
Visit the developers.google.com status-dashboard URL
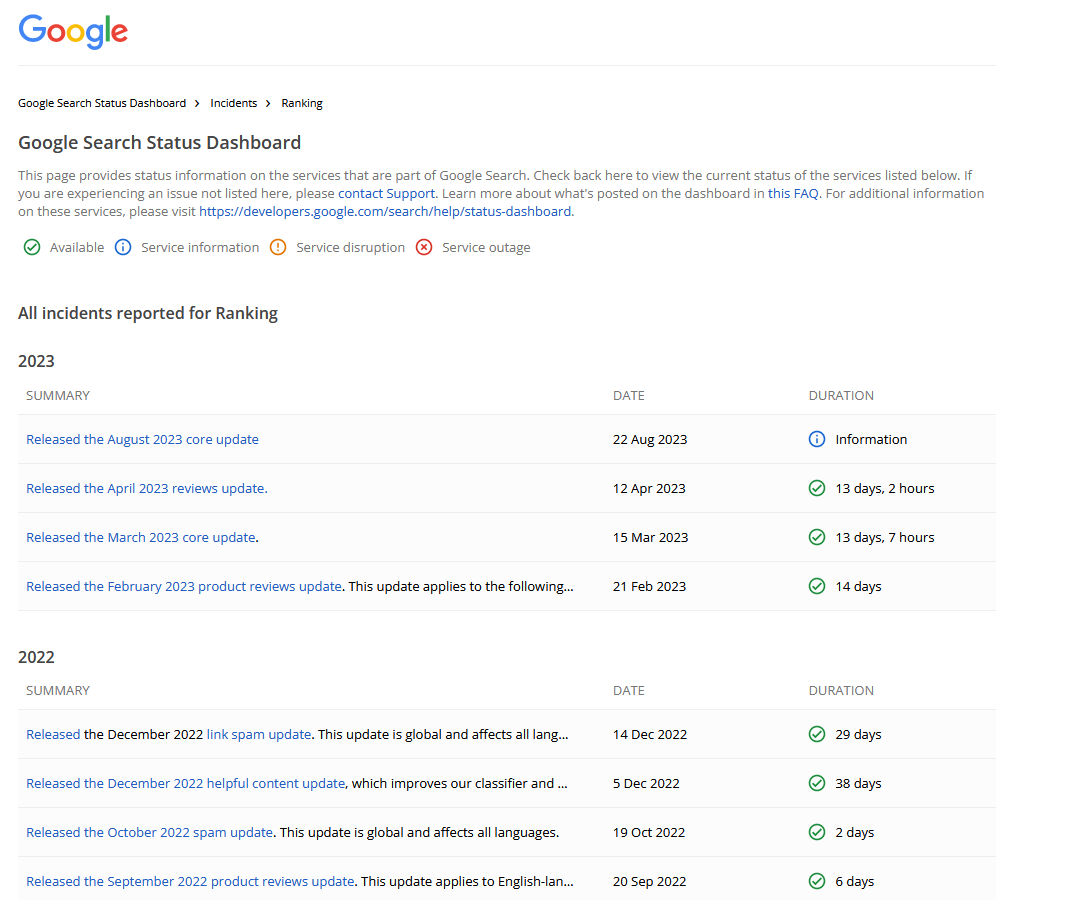385,211
